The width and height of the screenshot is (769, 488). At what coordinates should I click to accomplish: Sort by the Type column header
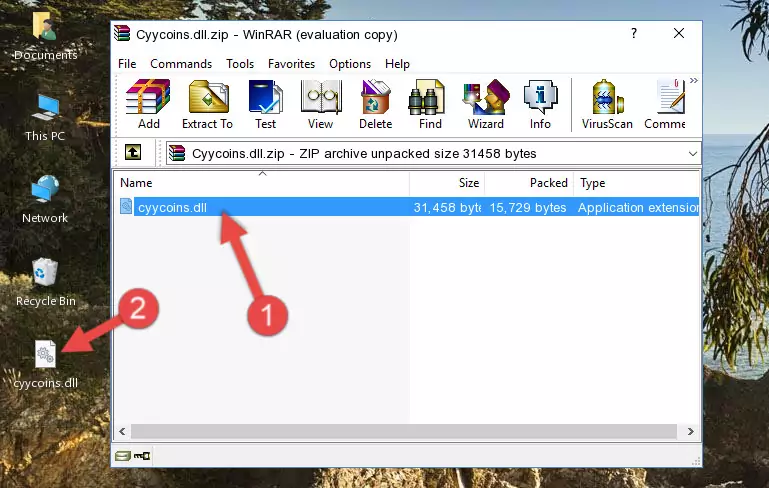click(x=637, y=183)
